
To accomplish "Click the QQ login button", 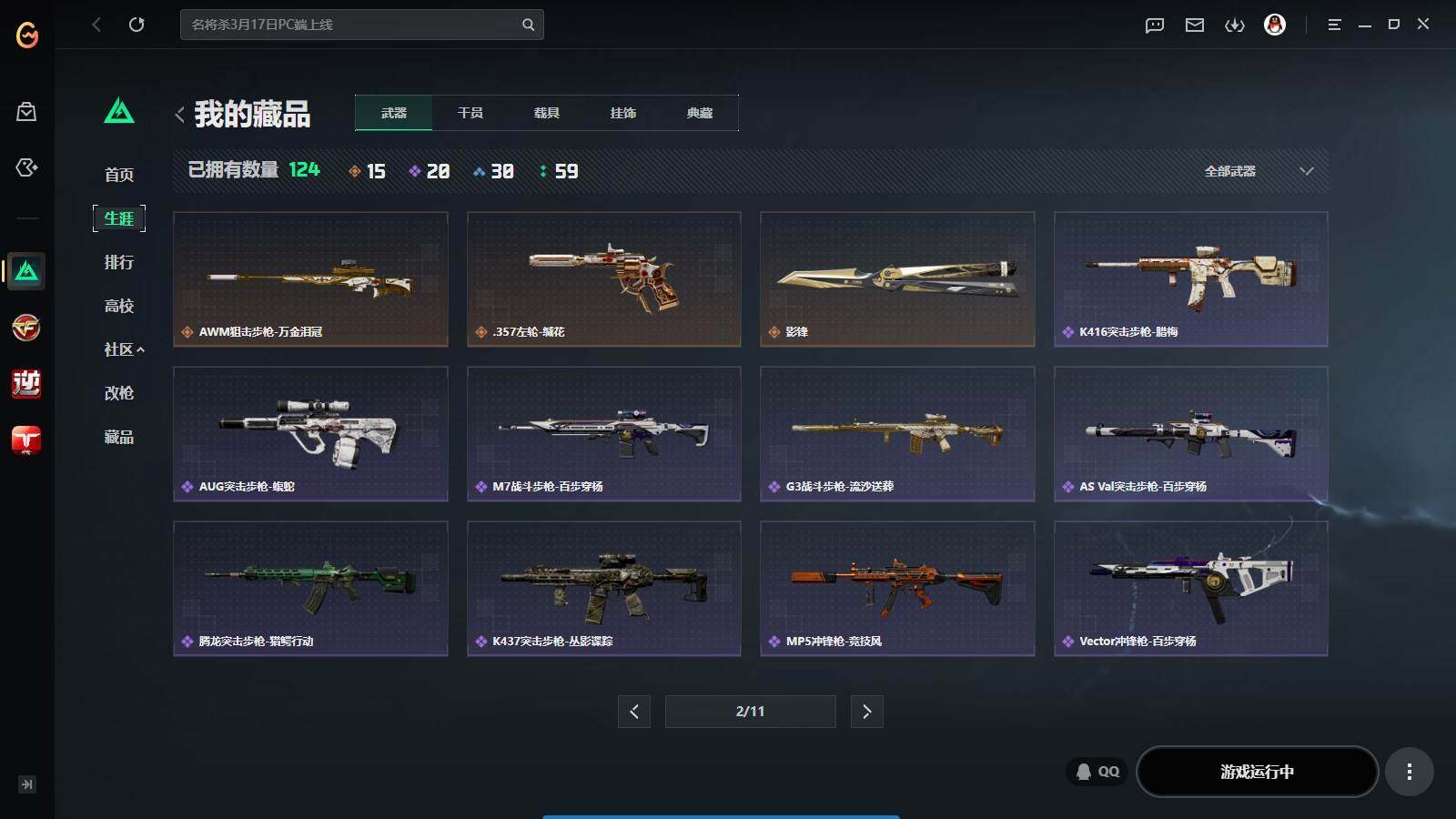I will click(x=1097, y=772).
